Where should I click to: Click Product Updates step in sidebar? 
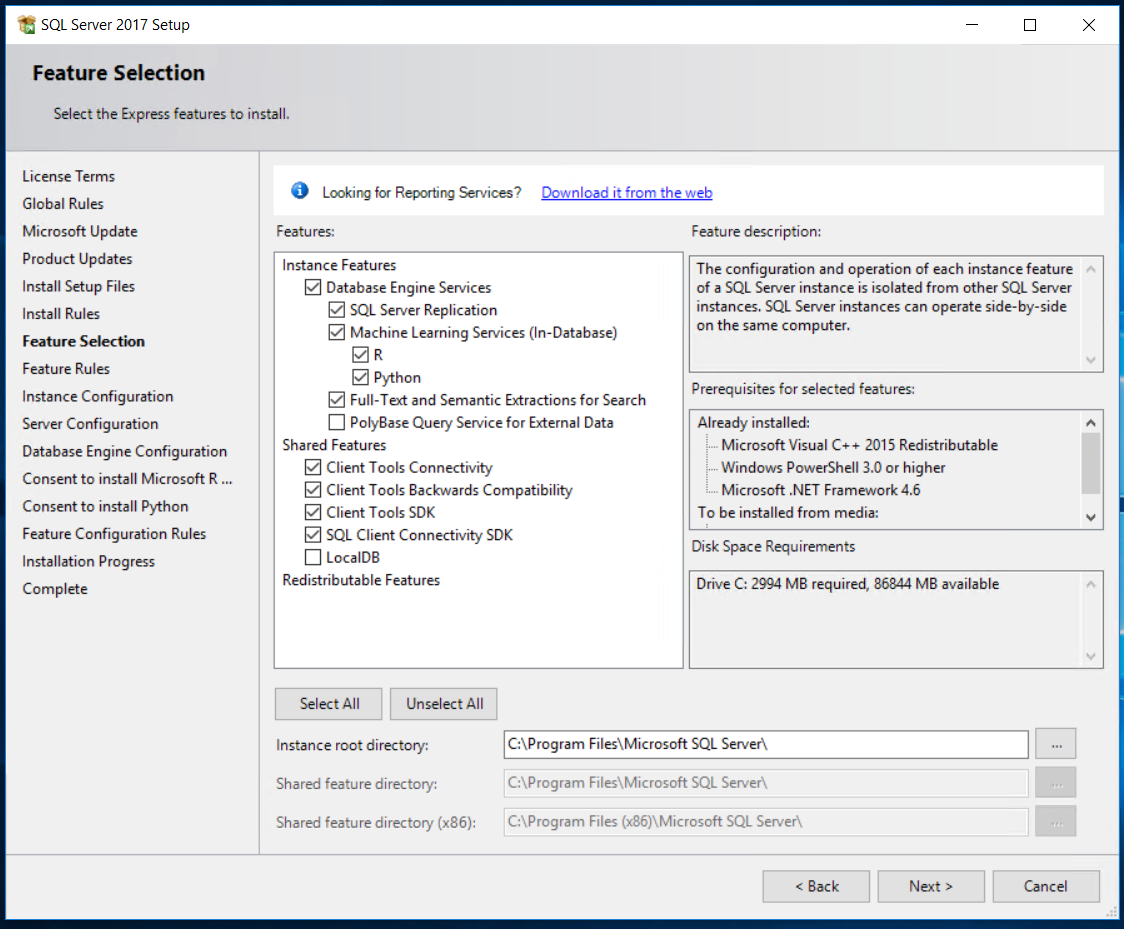77,259
